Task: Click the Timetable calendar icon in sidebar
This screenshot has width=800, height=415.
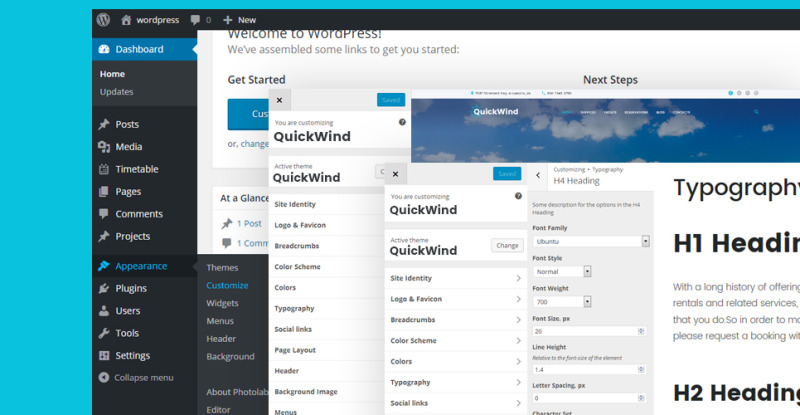Action: 104,169
